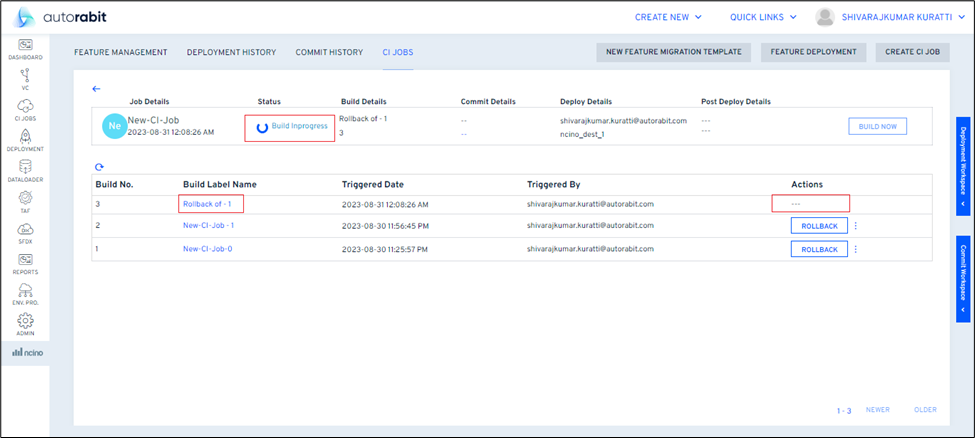The width and height of the screenshot is (975, 438).
Task: Open the Rollback of - 1 build link
Action: click(207, 204)
